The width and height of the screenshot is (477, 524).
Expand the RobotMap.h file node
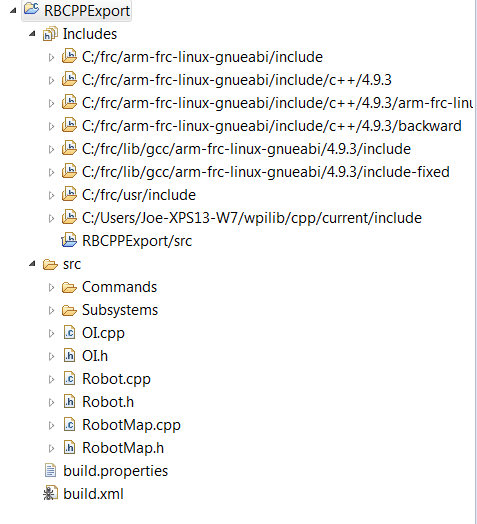click(51, 448)
